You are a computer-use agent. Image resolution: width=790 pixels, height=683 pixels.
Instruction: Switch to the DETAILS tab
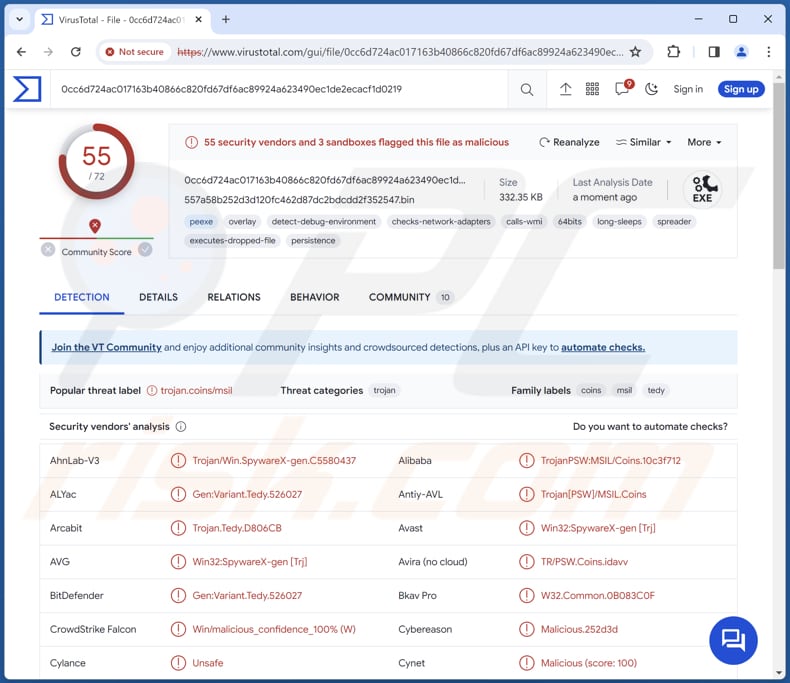click(x=158, y=297)
